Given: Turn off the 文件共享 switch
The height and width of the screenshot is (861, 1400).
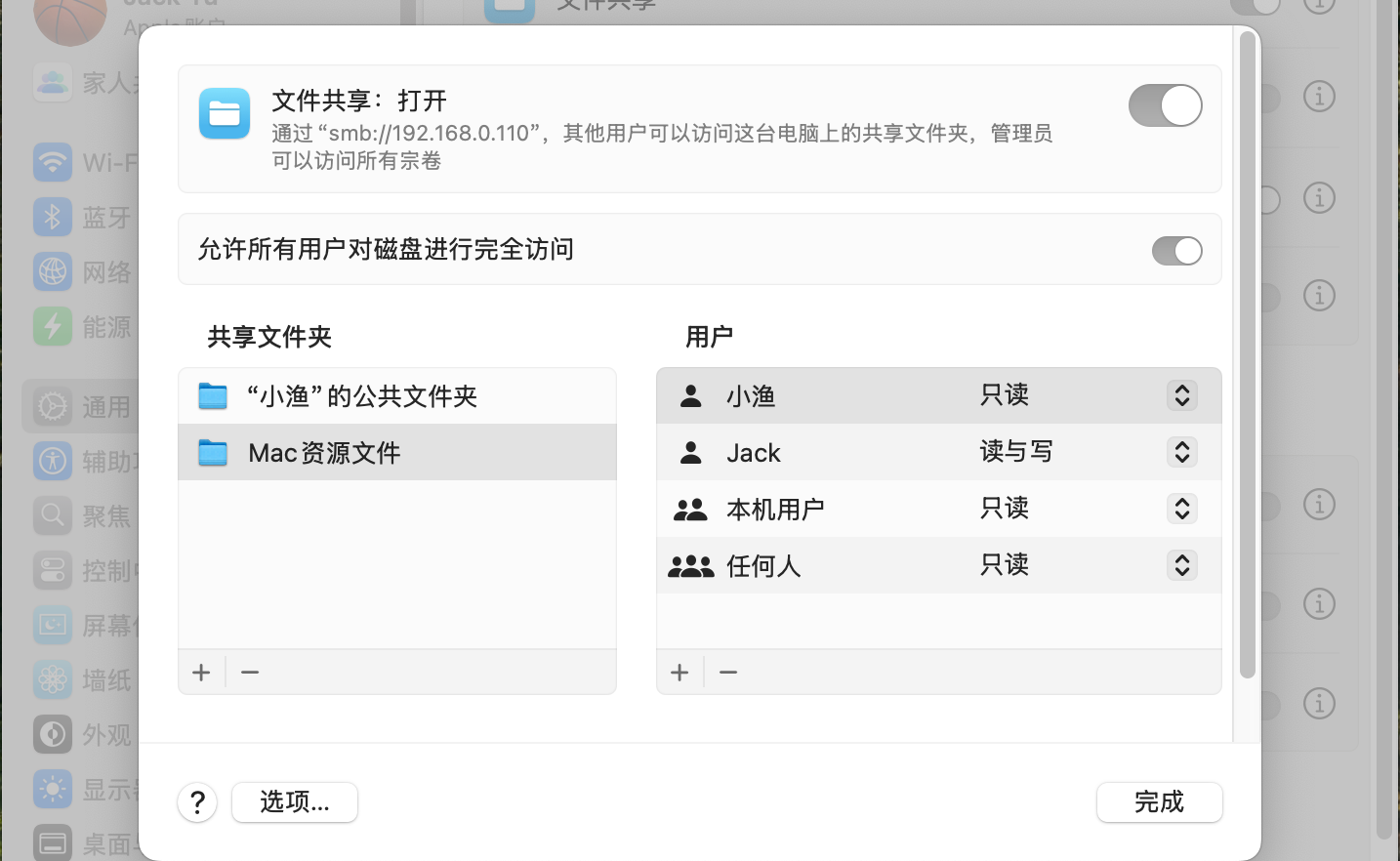Looking at the screenshot, I should pos(1165,105).
